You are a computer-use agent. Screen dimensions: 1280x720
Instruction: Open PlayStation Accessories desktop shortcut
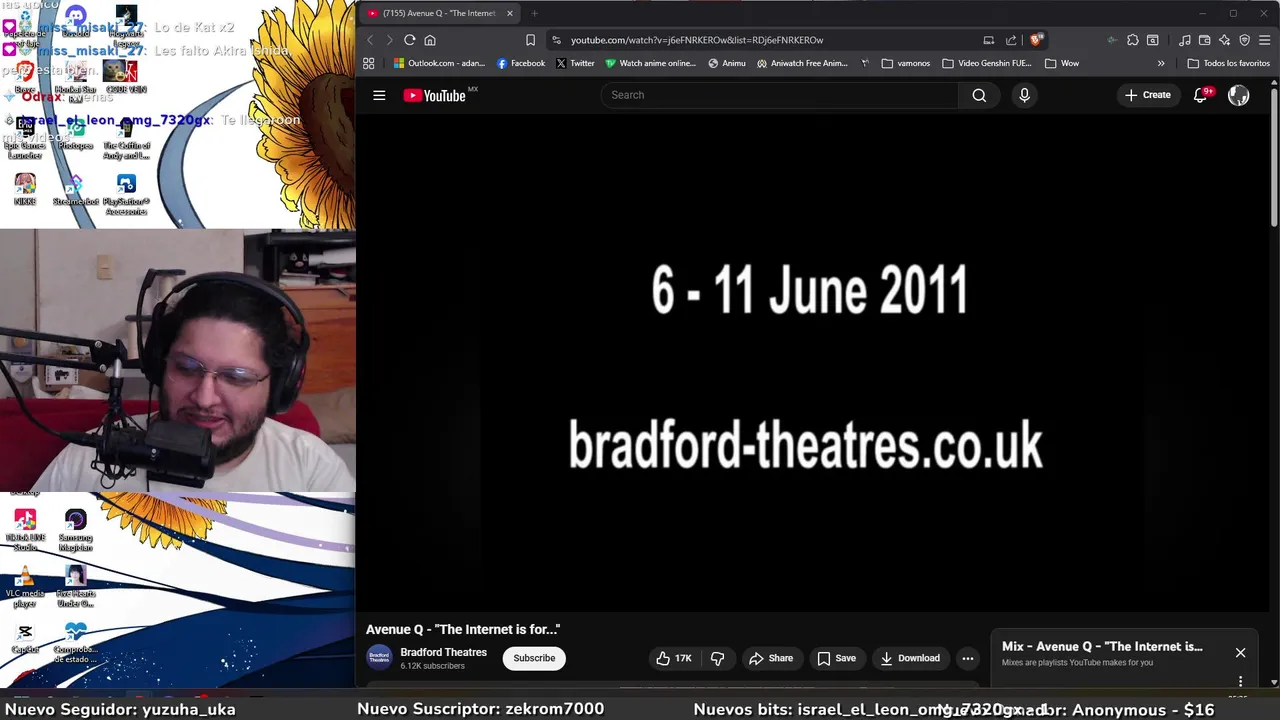pyautogui.click(x=126, y=194)
